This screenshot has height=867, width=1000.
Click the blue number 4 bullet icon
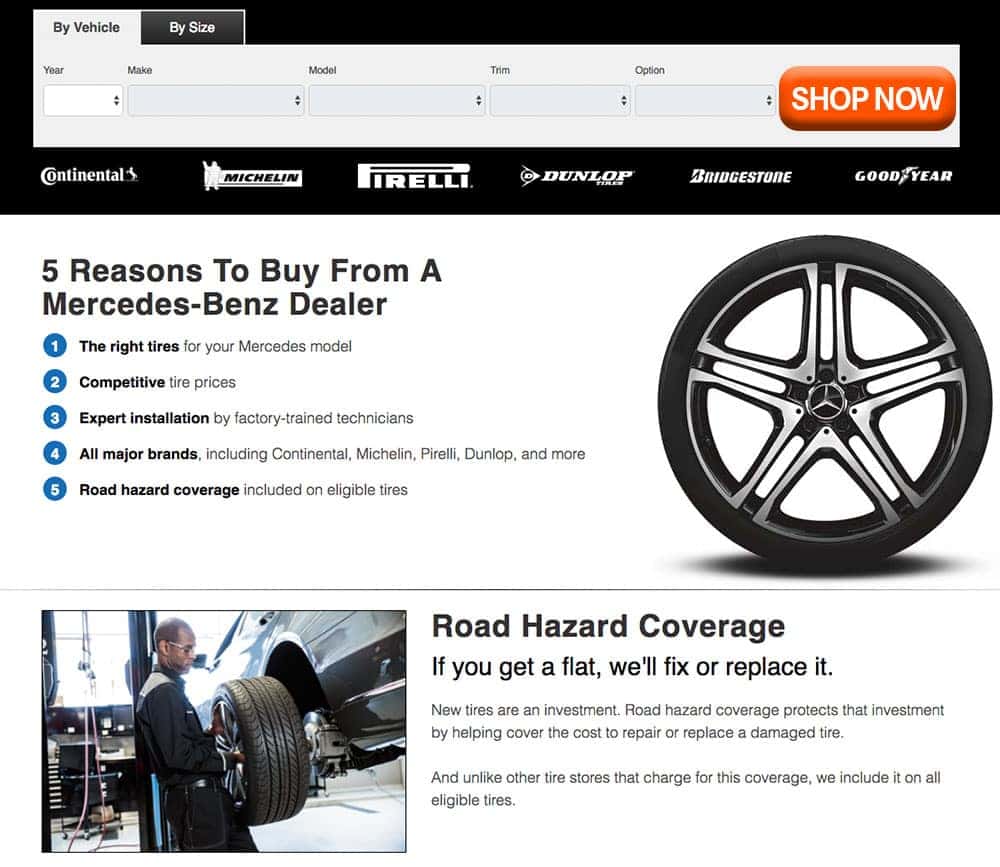tap(55, 454)
